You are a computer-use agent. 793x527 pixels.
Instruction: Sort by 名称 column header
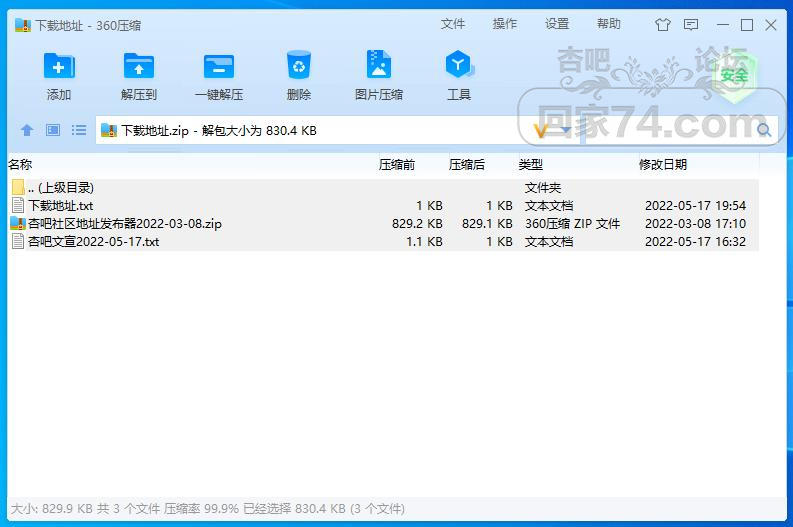click(x=20, y=164)
